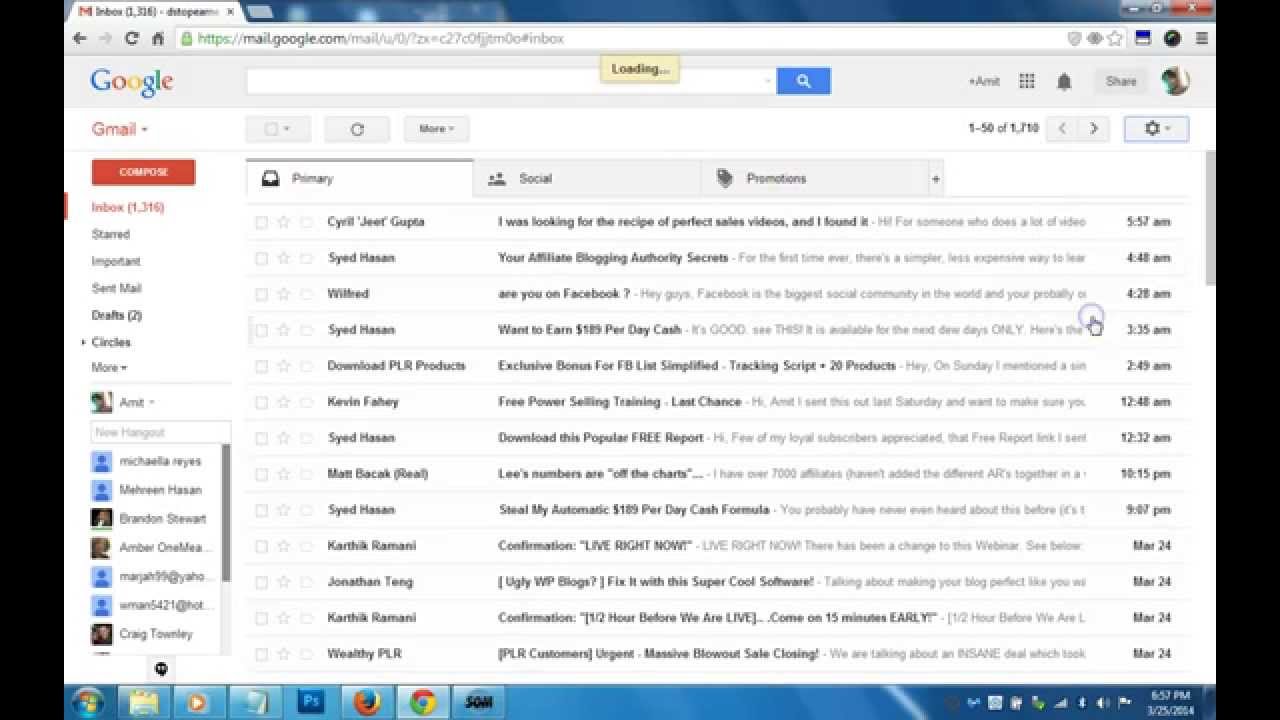Switch to the Social tab
This screenshot has width=1280, height=720.
coord(587,179)
